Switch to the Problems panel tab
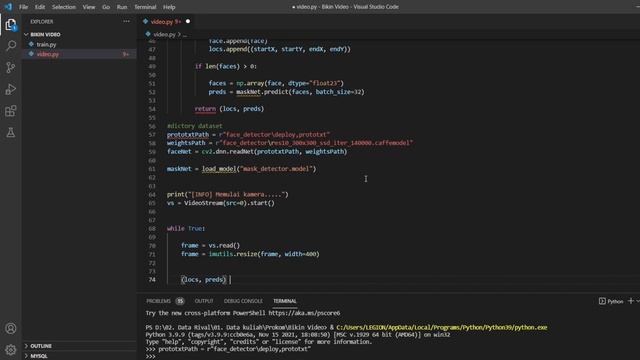The height and width of the screenshot is (360, 640). 158,301
